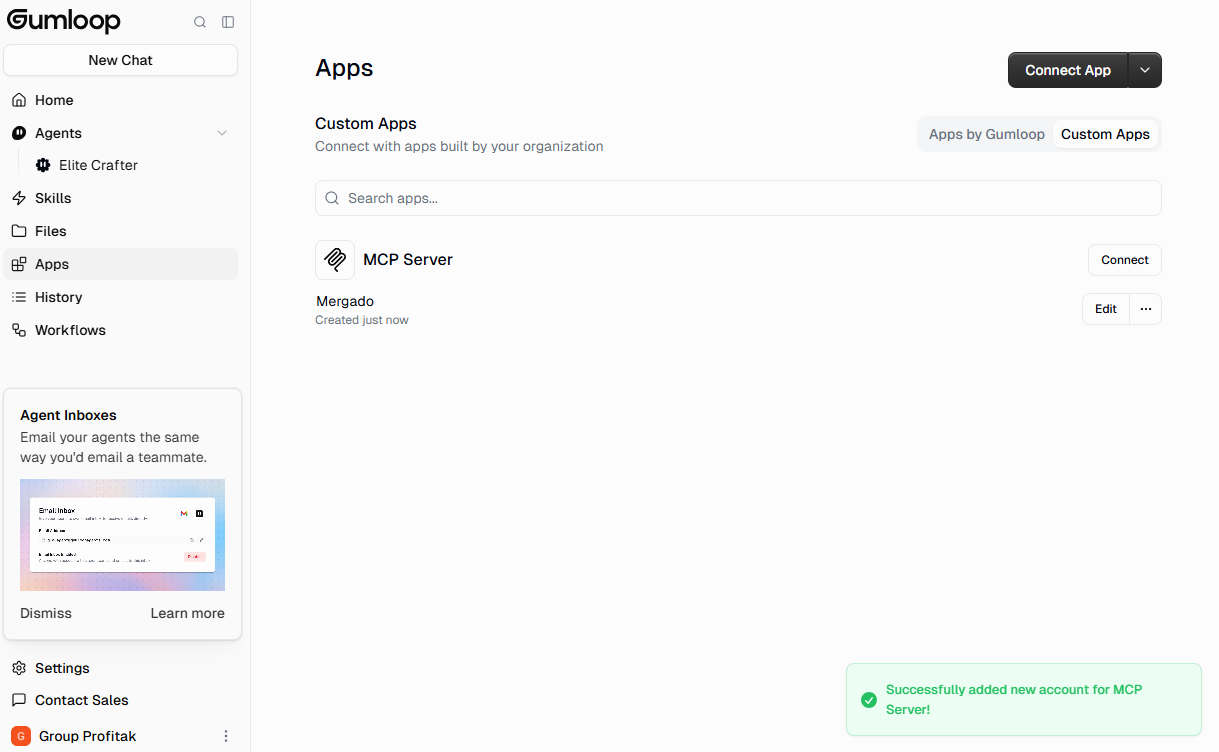Click the Agents icon in sidebar
The height and width of the screenshot is (752, 1219).
[19, 133]
